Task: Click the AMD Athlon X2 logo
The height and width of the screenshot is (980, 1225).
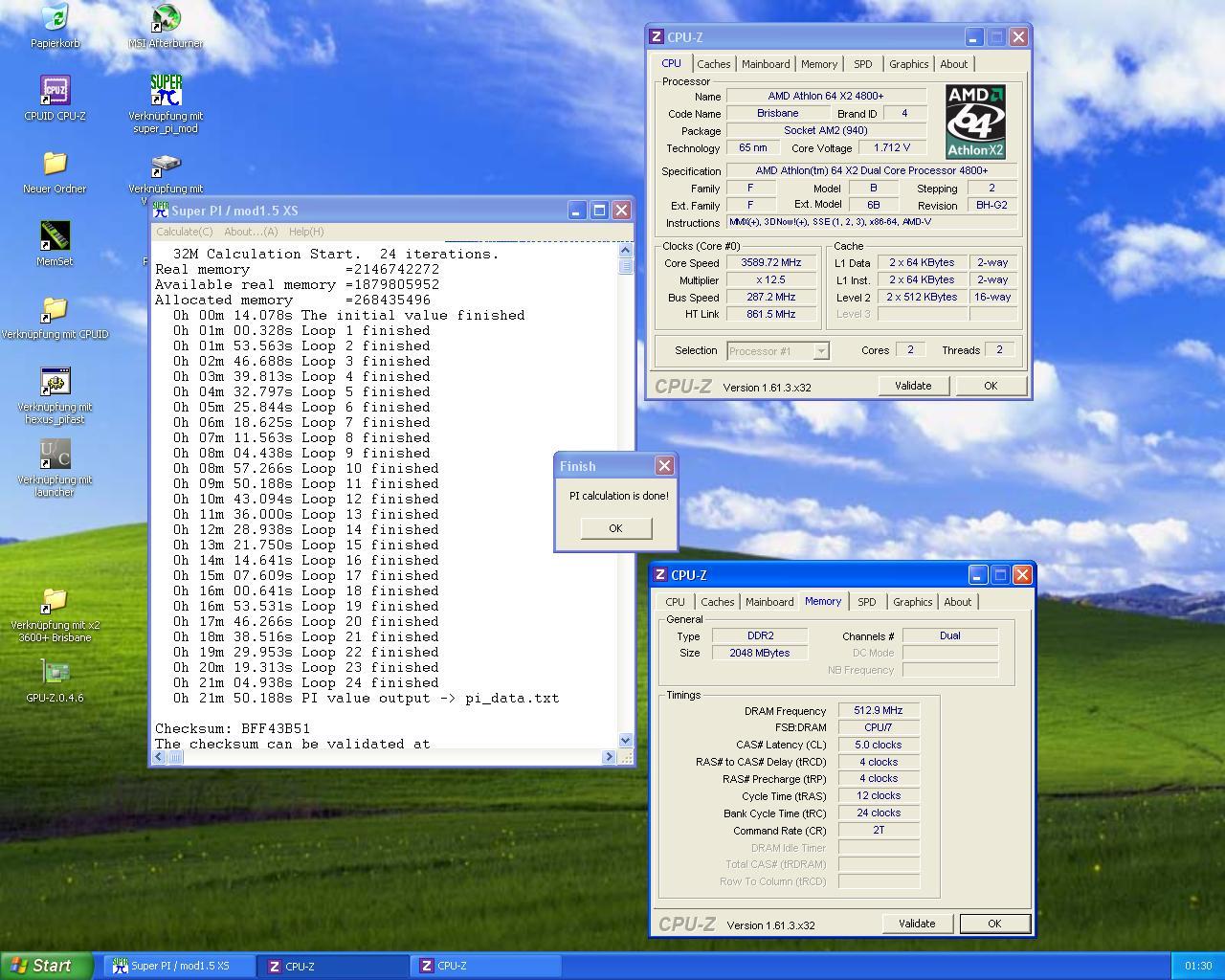Action: pyautogui.click(x=975, y=122)
